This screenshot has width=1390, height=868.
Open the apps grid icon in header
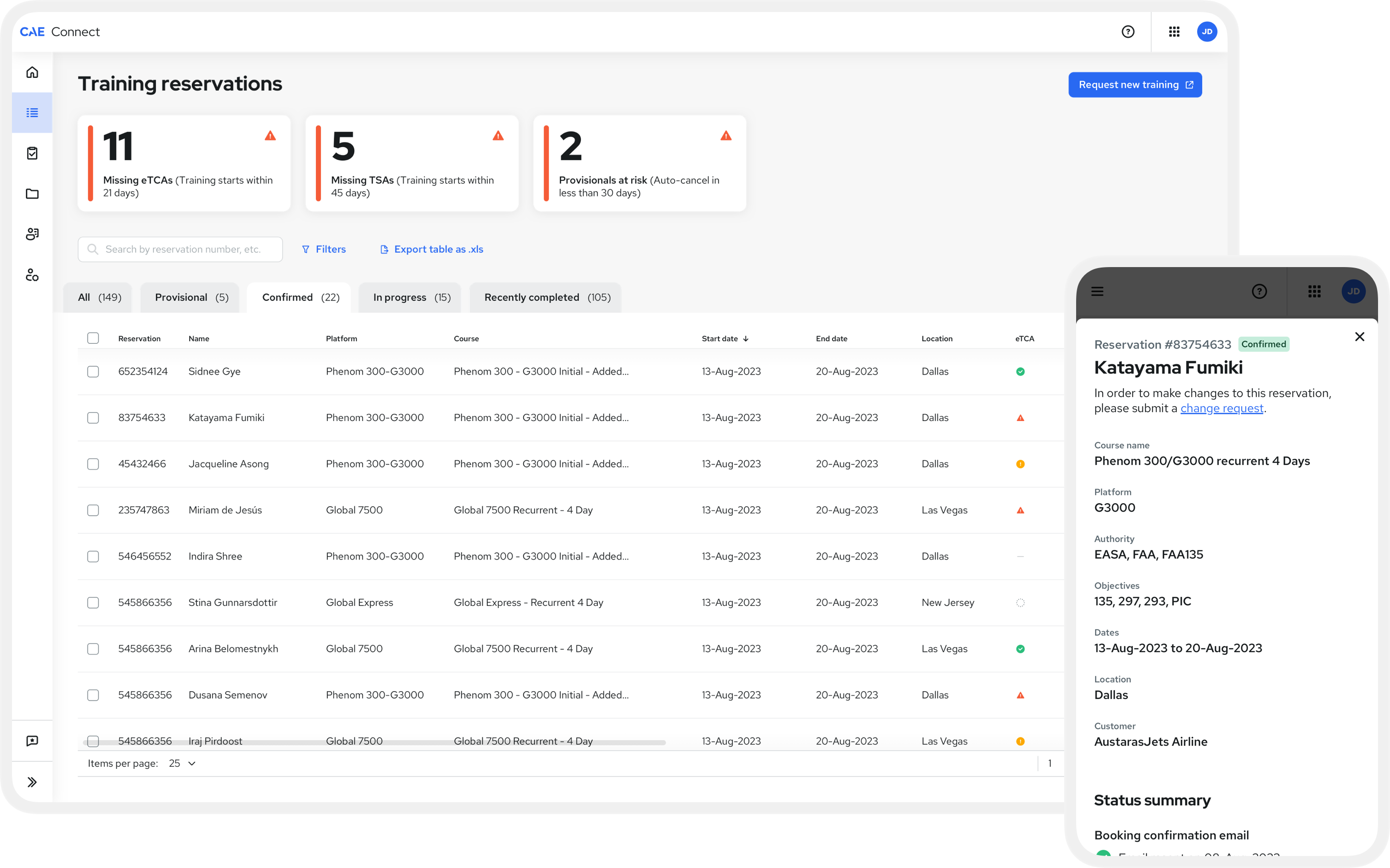pyautogui.click(x=1174, y=31)
